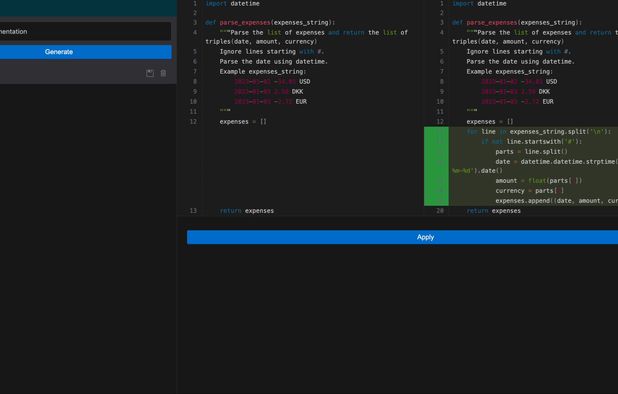Click 'return expenses' on line 13 left pane
Screen dimensions: 618x394
click(x=247, y=211)
